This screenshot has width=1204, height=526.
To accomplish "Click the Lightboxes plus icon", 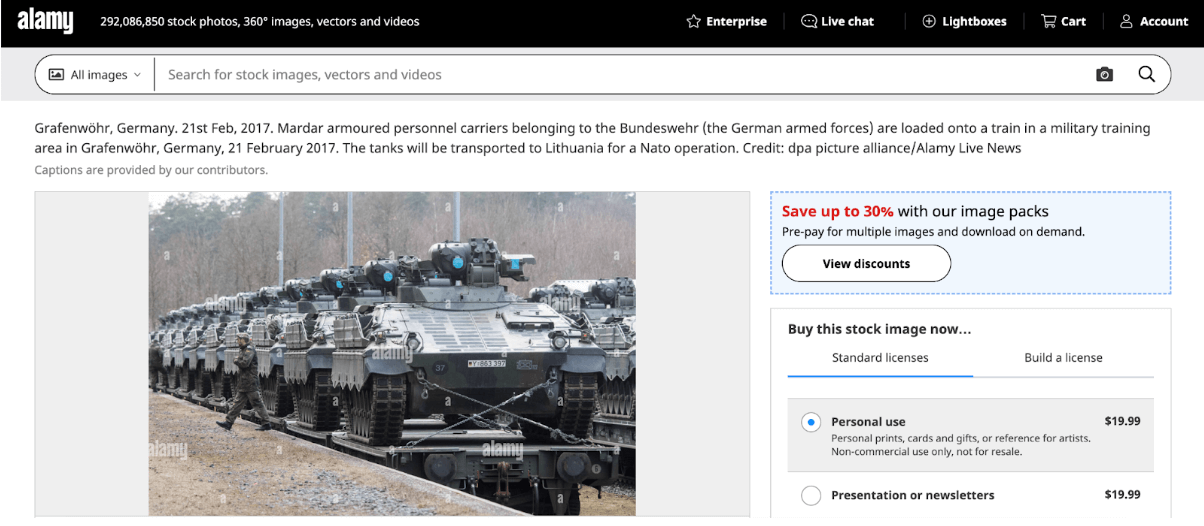I will [929, 21].
